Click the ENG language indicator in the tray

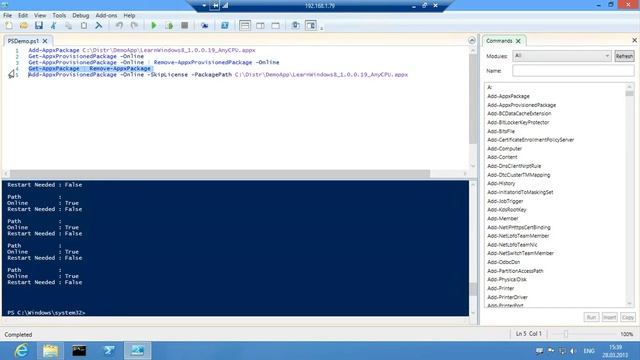coord(589,351)
